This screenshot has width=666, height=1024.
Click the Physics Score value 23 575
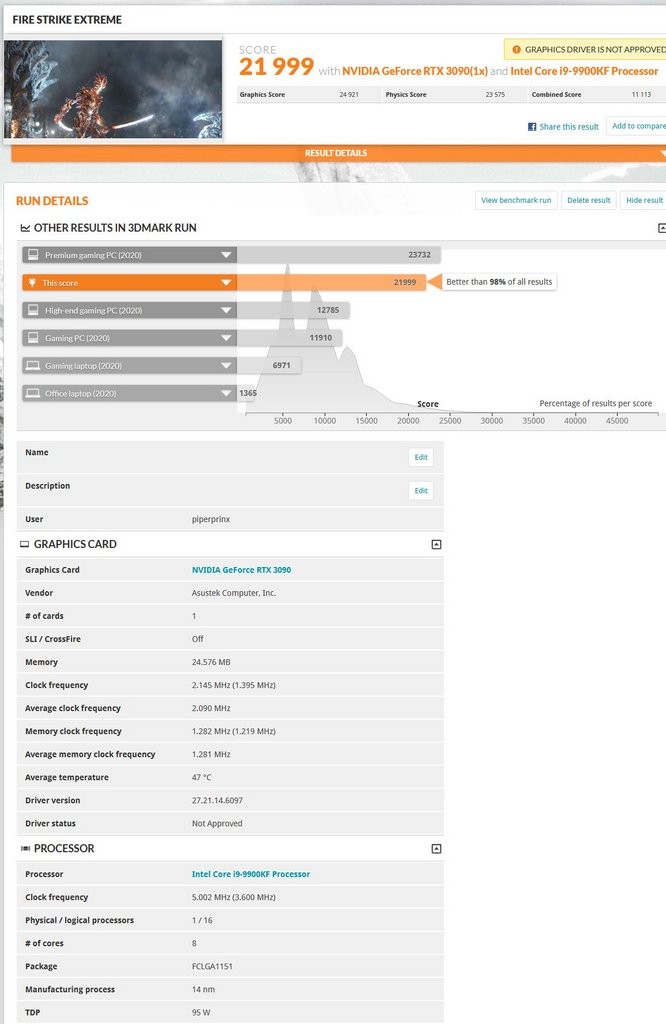coord(495,95)
